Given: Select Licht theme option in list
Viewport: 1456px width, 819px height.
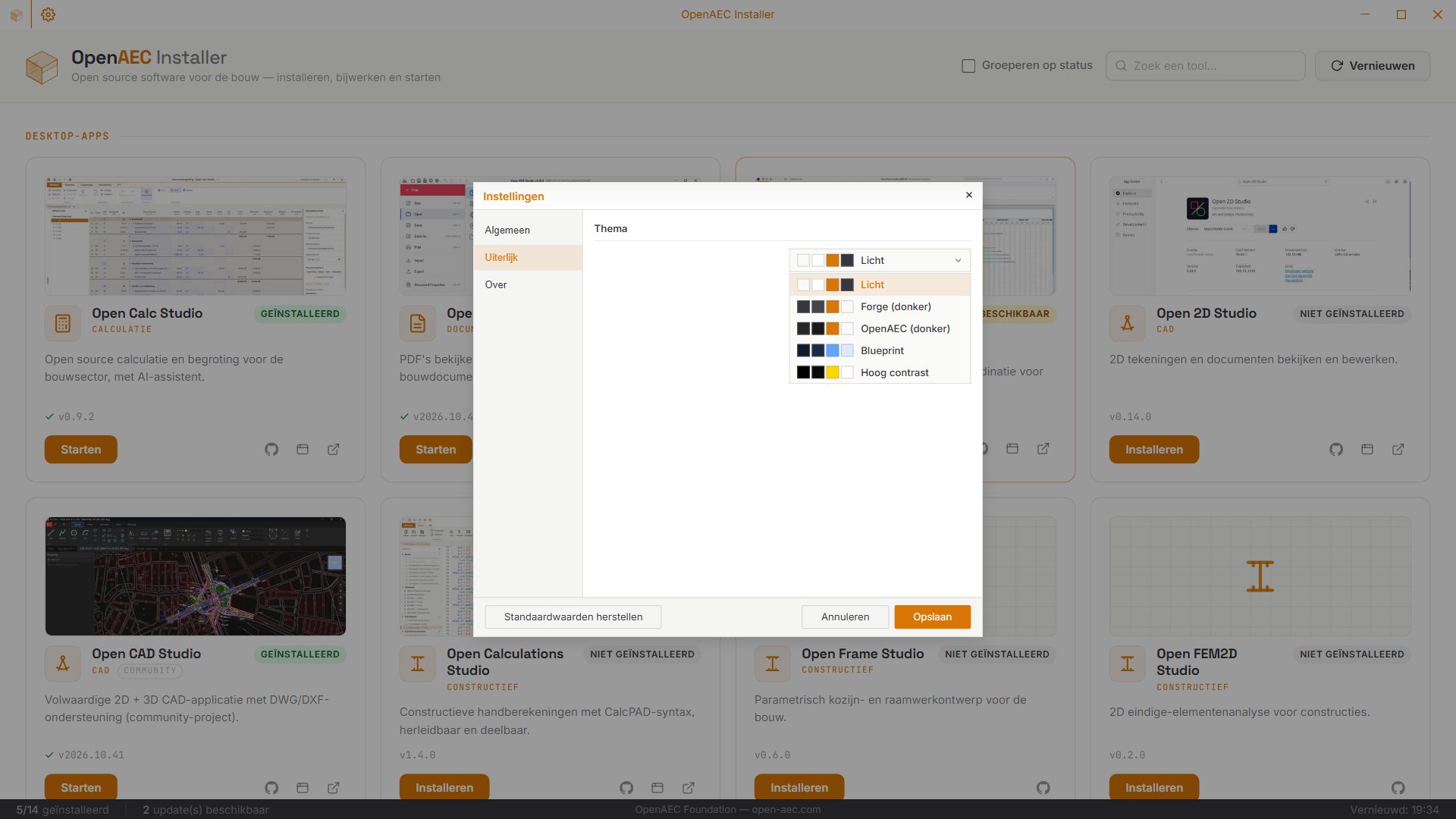Looking at the screenshot, I should (x=880, y=284).
